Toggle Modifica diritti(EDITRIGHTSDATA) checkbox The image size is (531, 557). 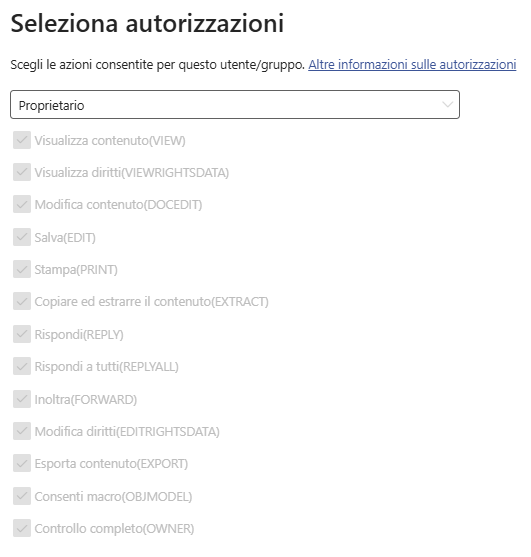[x=22, y=431]
